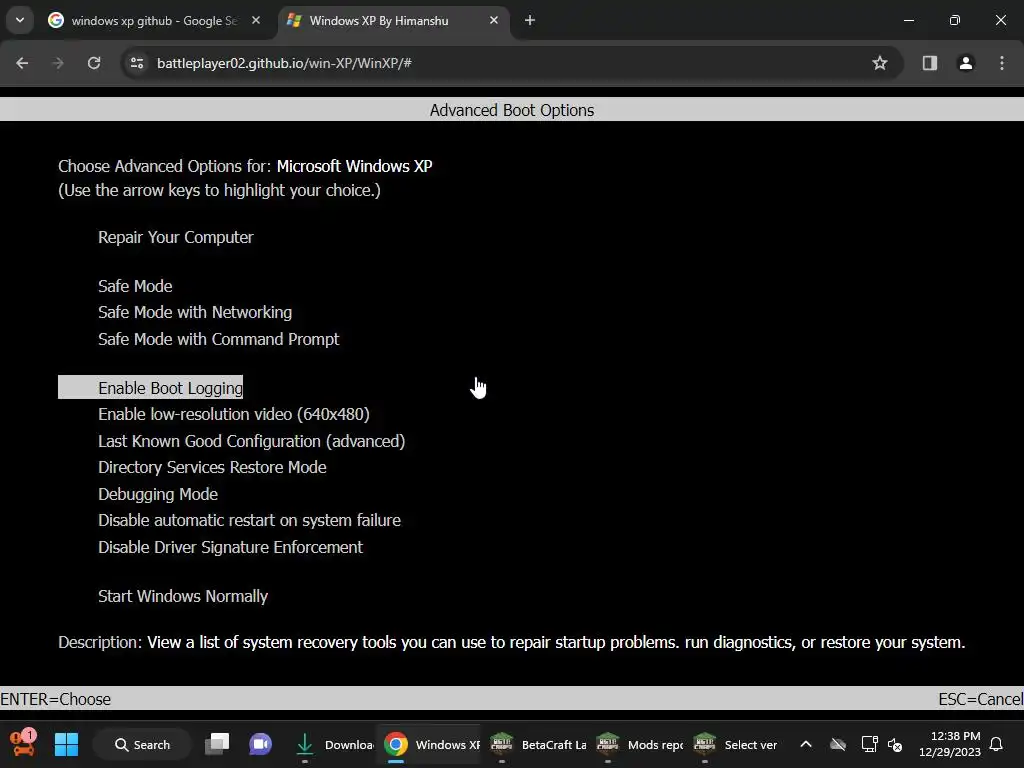Click the Advanced Boot Options header
The height and width of the screenshot is (768, 1024).
pos(512,110)
